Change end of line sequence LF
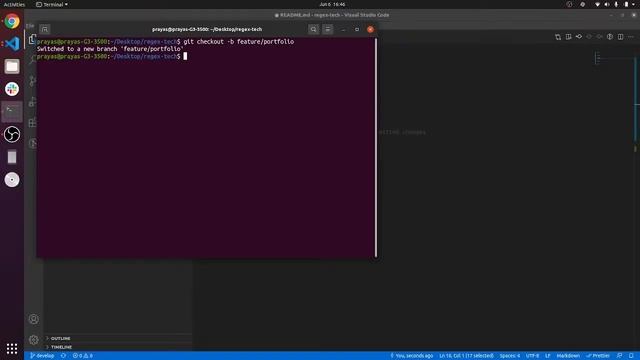Viewport: 640px width, 360px height. pyautogui.click(x=548, y=356)
